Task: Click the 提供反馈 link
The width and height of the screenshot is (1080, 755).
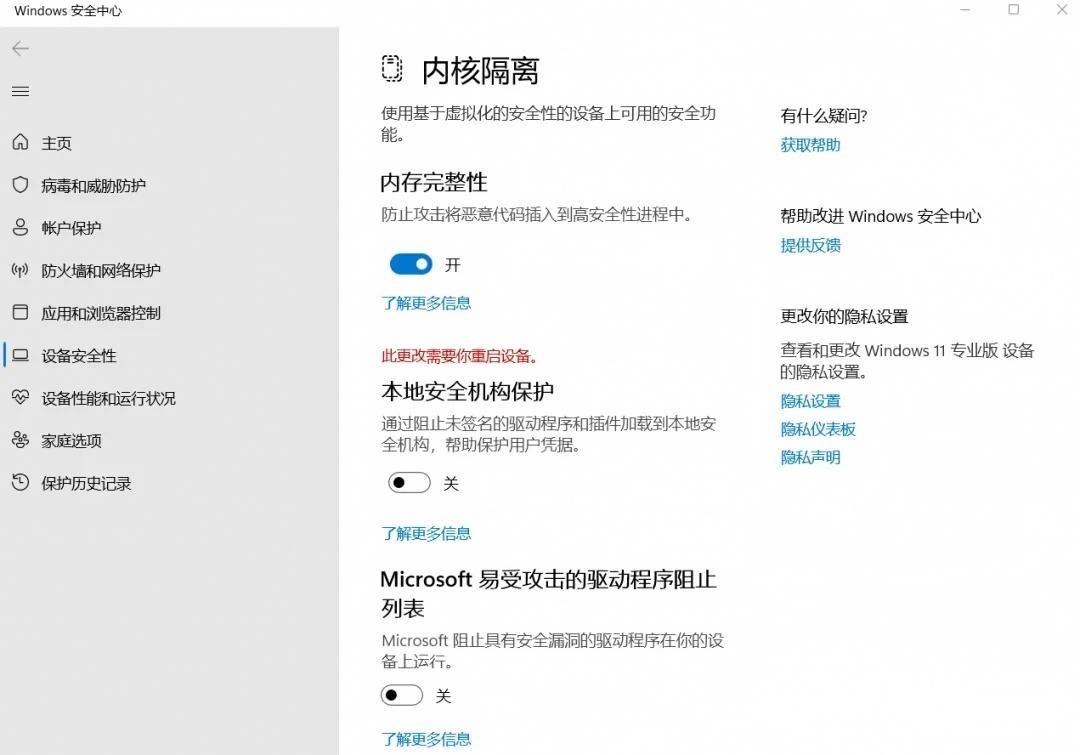Action: pyautogui.click(x=811, y=245)
